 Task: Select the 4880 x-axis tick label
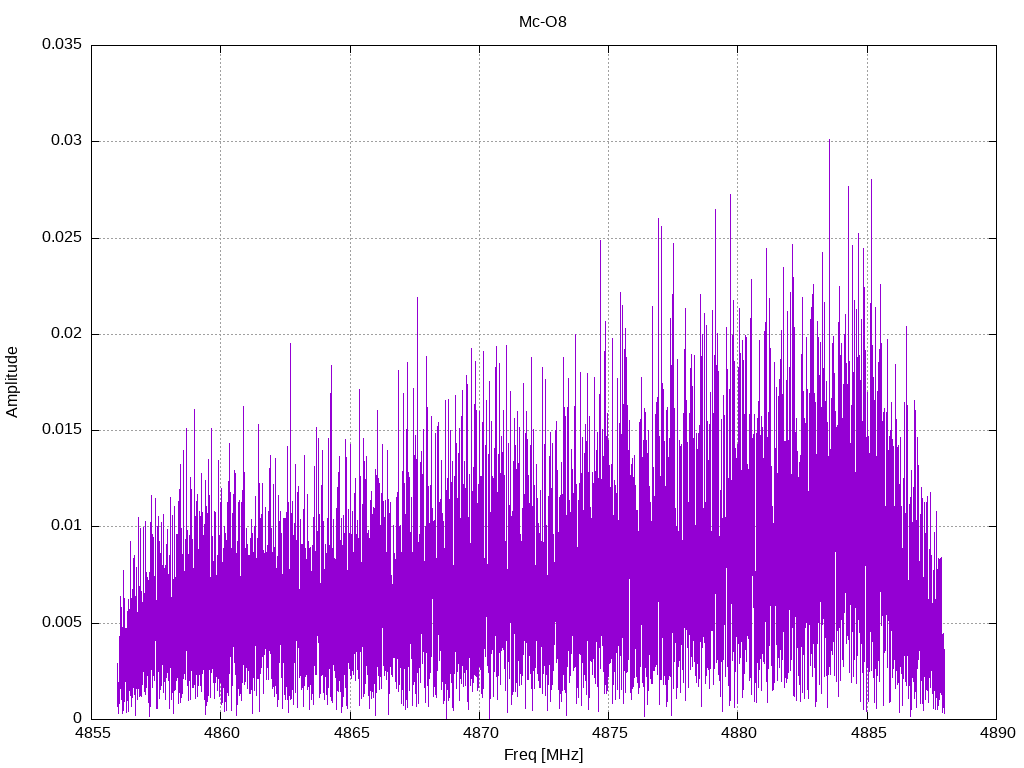738,734
